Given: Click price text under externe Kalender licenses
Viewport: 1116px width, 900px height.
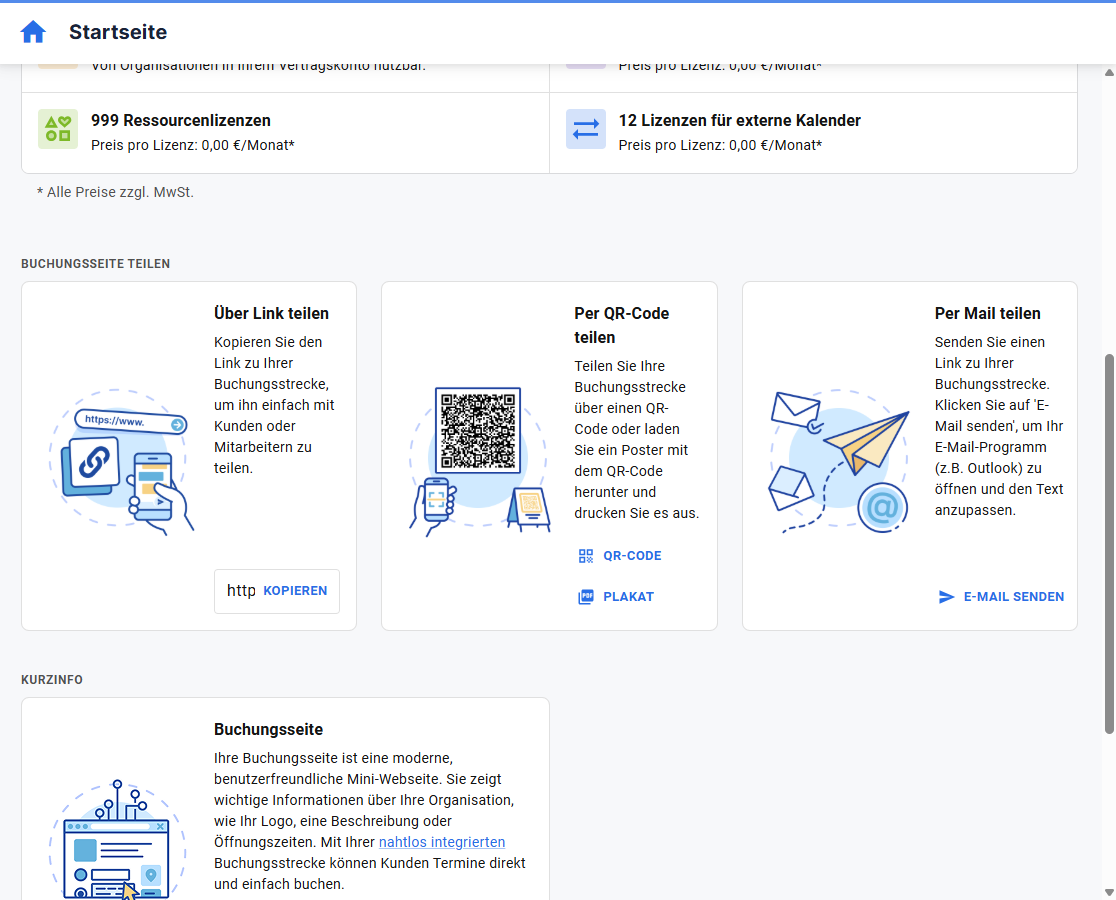Looking at the screenshot, I should click(720, 145).
